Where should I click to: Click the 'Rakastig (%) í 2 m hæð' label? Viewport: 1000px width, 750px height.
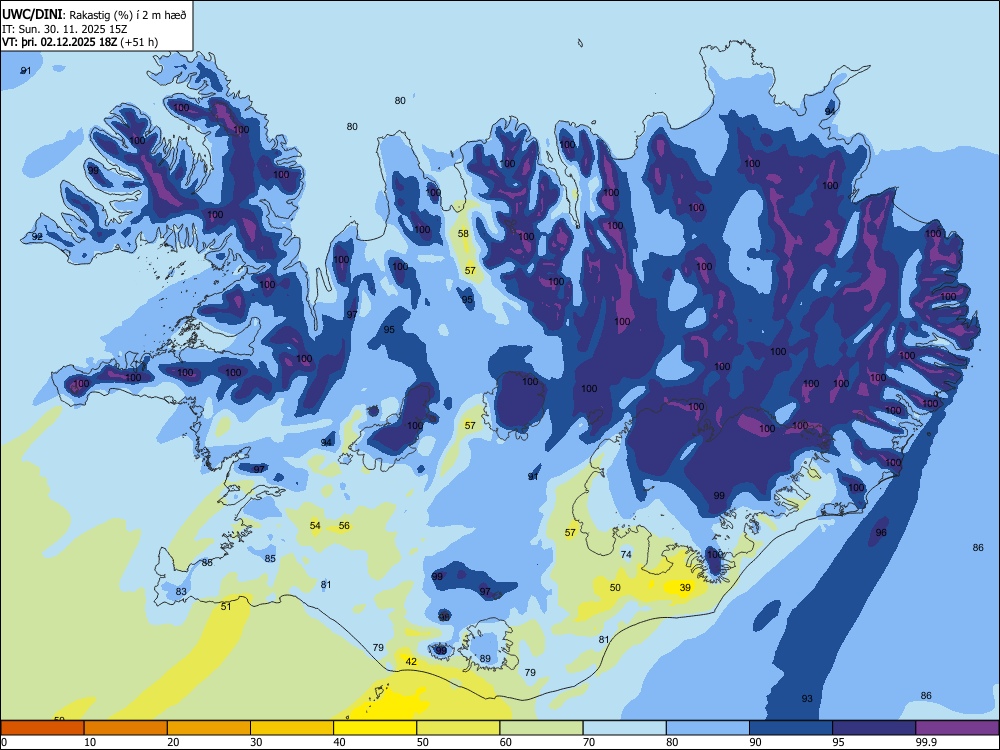click(x=128, y=15)
